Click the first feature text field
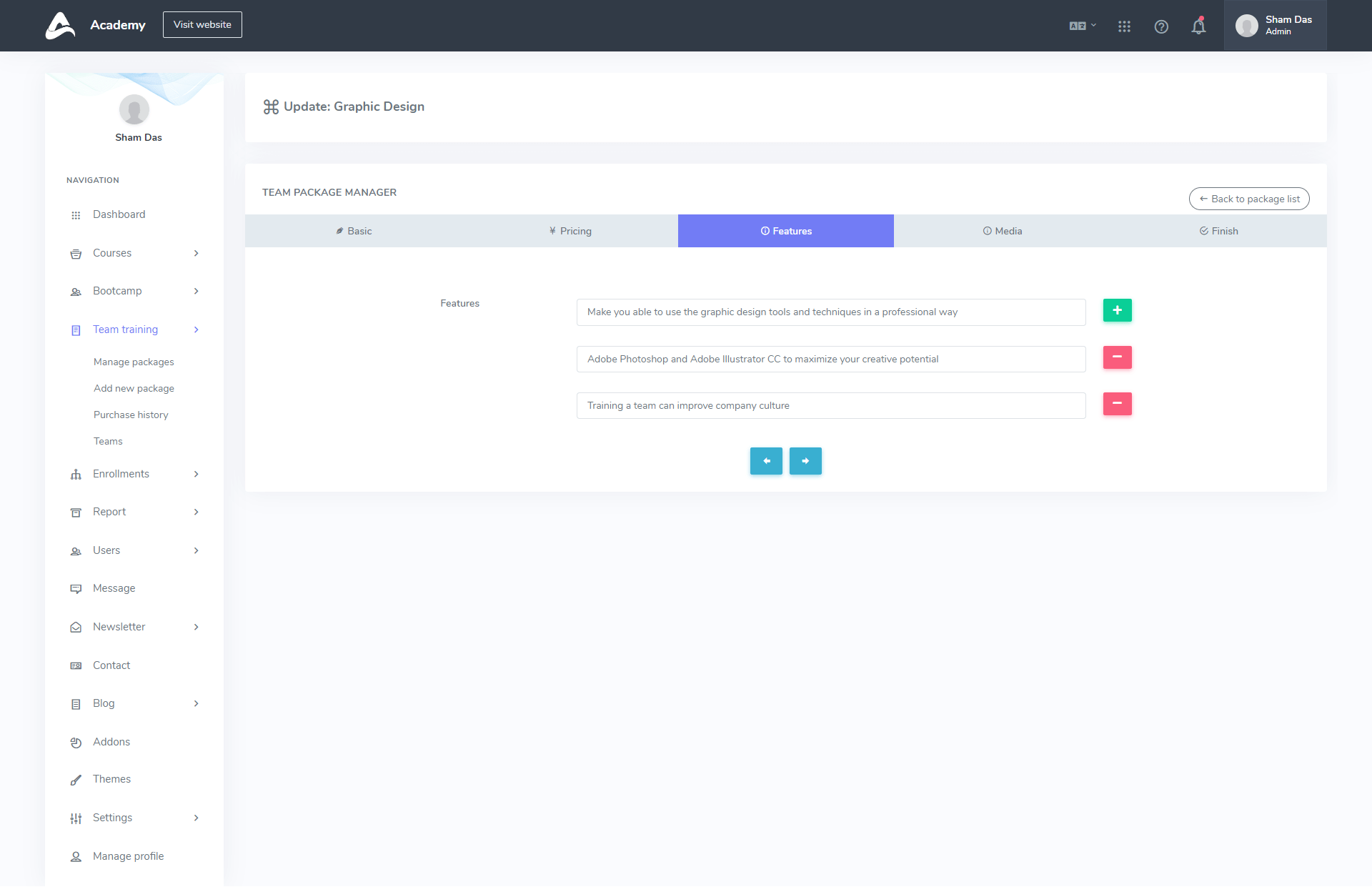 tap(830, 312)
